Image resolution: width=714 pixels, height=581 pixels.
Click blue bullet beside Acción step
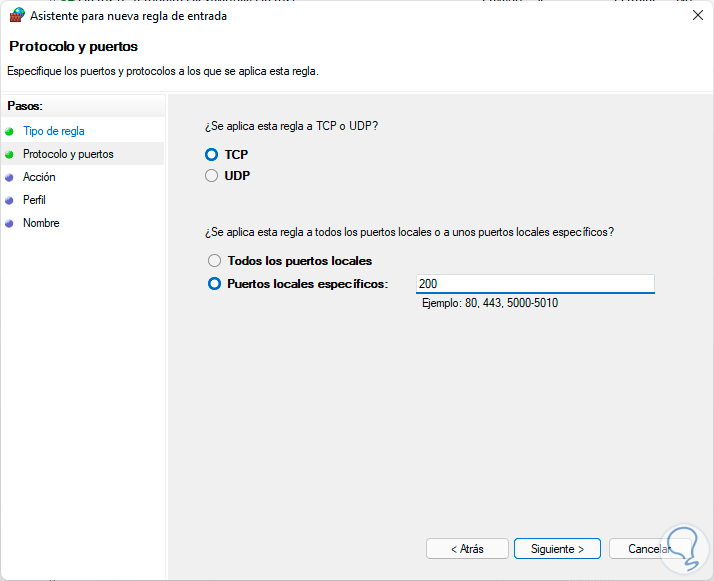coord(10,177)
